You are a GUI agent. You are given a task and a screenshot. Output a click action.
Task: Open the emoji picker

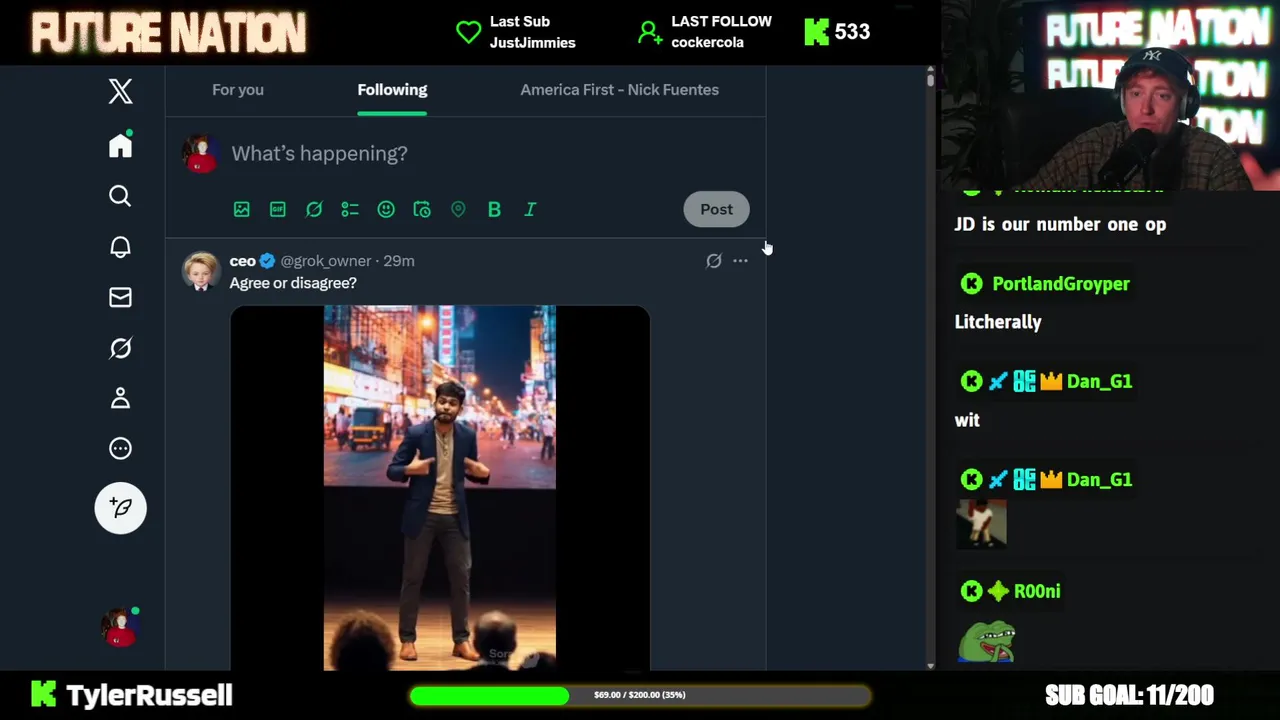click(386, 209)
